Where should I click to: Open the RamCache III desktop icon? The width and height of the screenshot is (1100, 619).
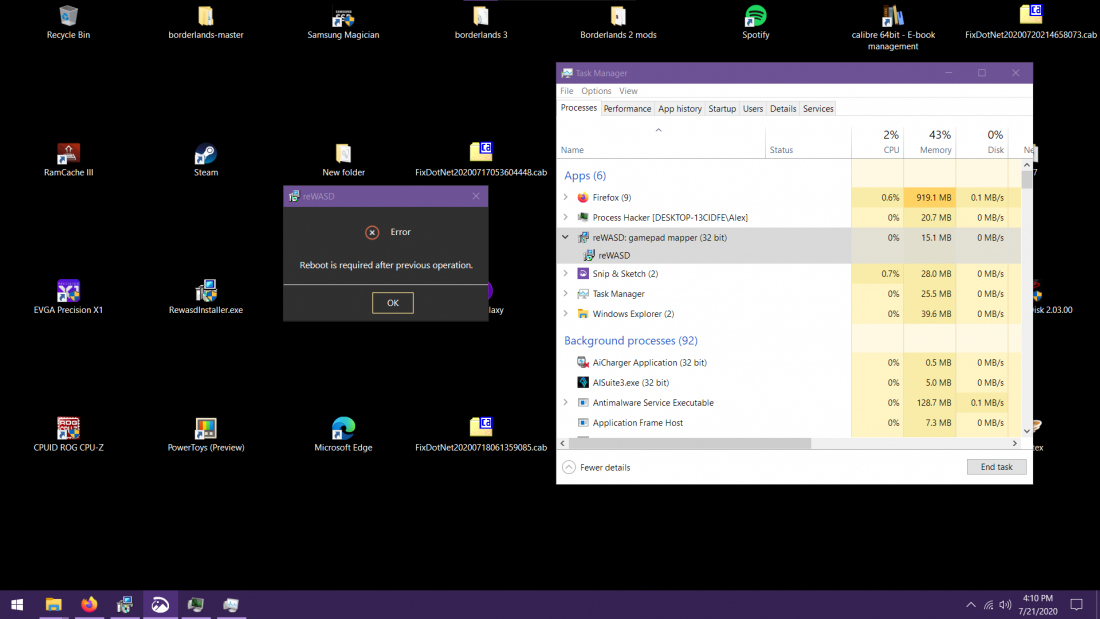(x=68, y=155)
